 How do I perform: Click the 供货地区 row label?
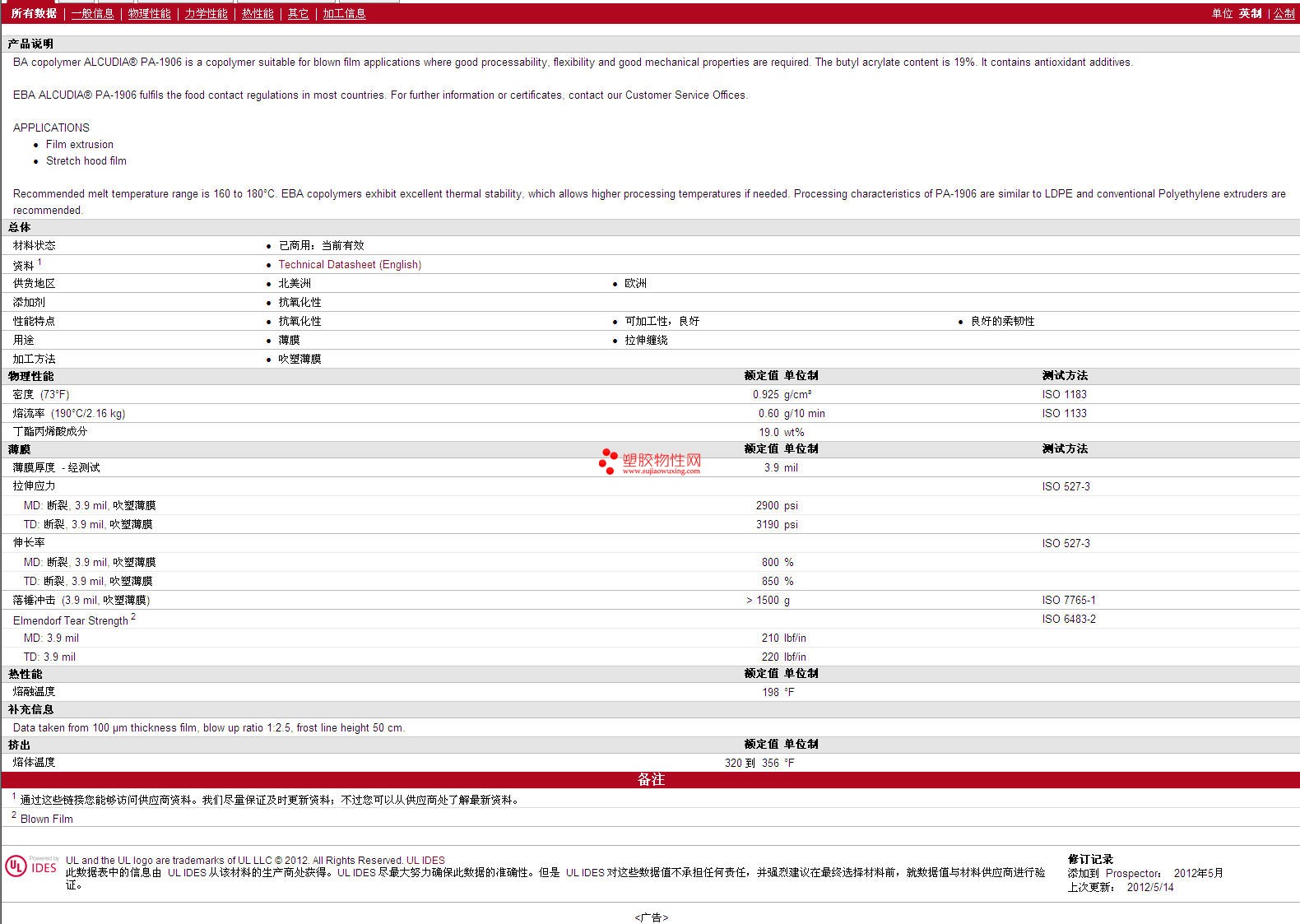pyautogui.click(x=34, y=284)
